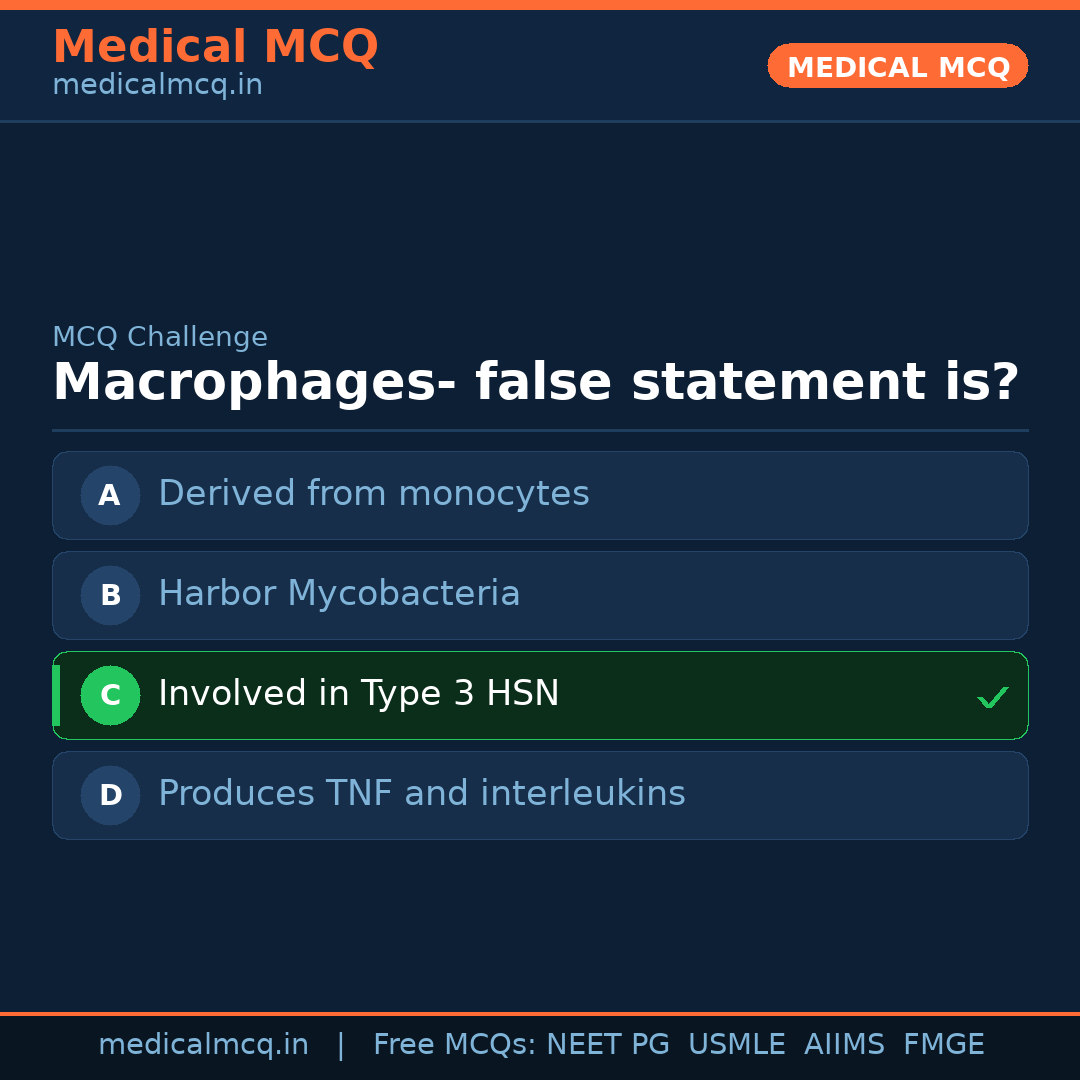This screenshot has width=1080, height=1080.
Task: Open the Medical MCQ header title
Action: [x=215, y=47]
